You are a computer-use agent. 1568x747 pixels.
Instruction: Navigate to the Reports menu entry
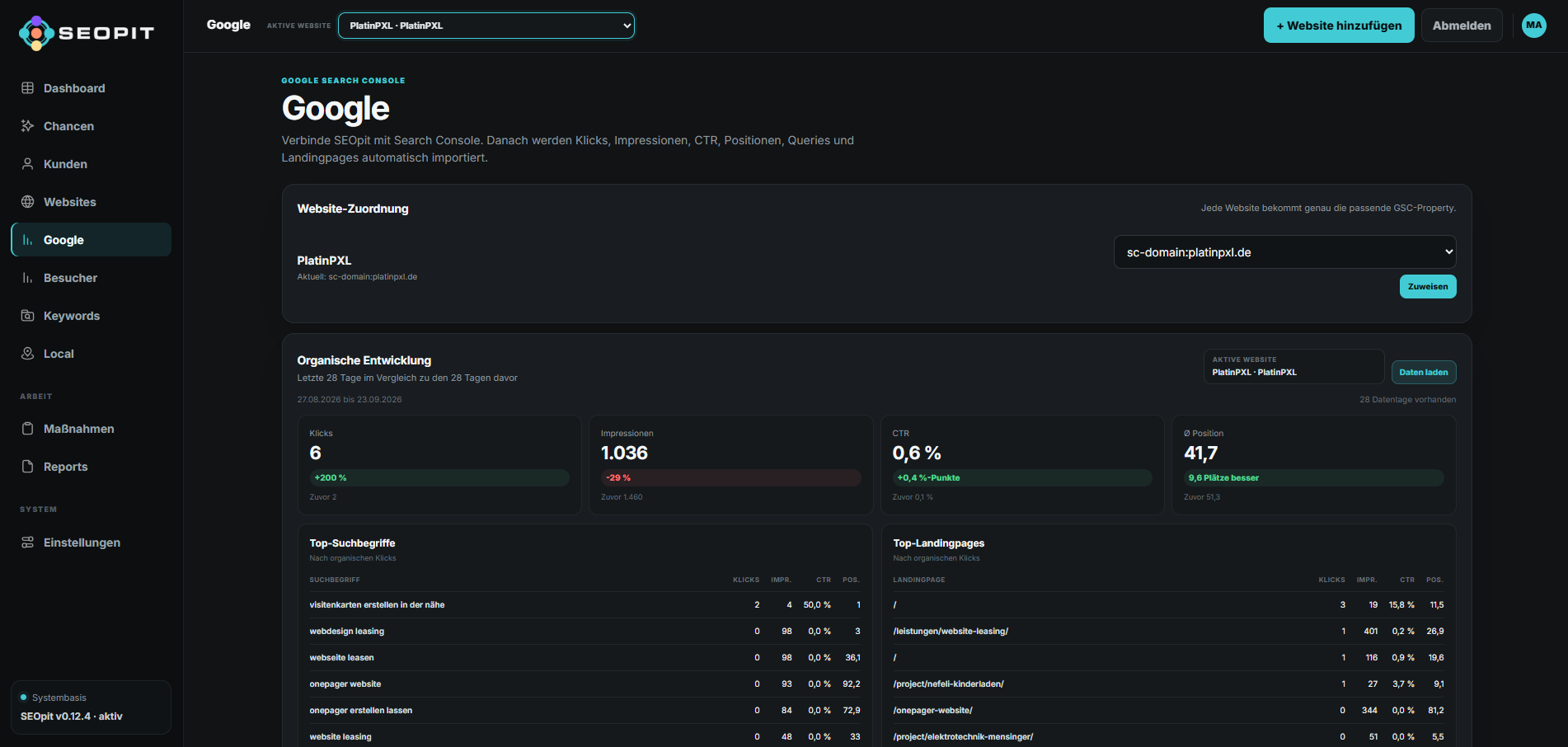click(x=91, y=467)
